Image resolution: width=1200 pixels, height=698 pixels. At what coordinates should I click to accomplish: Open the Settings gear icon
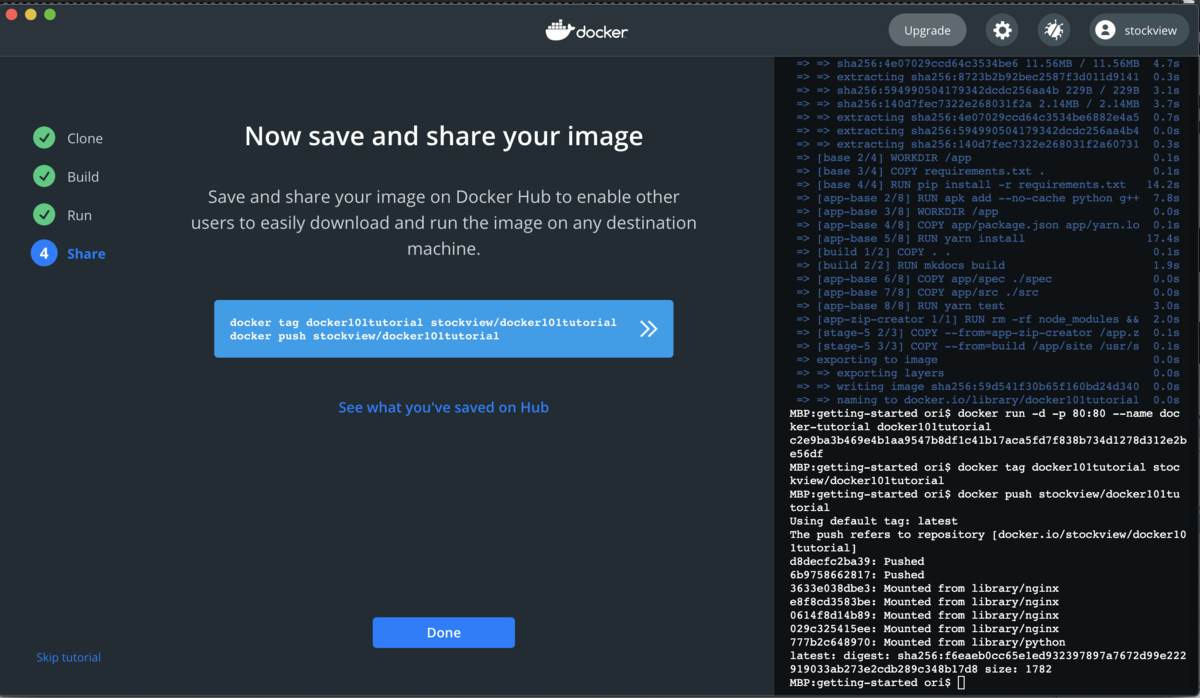[1002, 30]
